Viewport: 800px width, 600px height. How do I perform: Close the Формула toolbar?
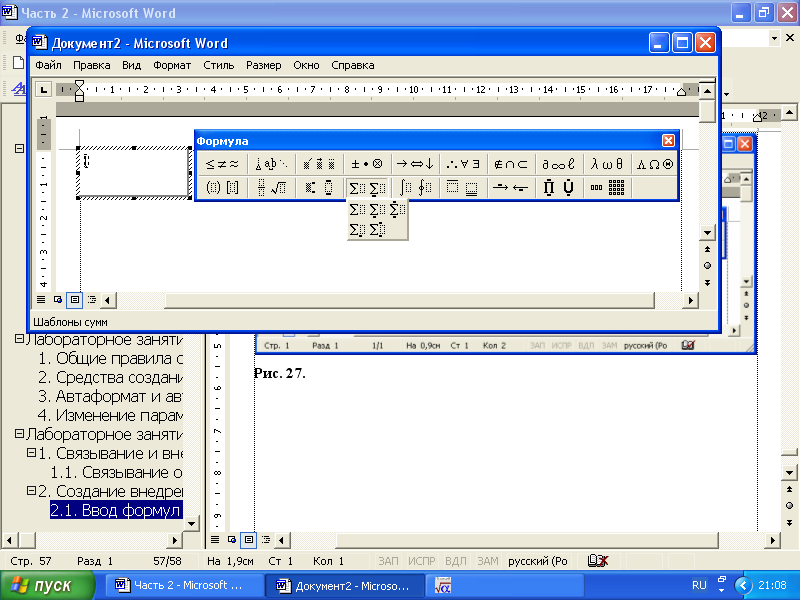[x=668, y=141]
